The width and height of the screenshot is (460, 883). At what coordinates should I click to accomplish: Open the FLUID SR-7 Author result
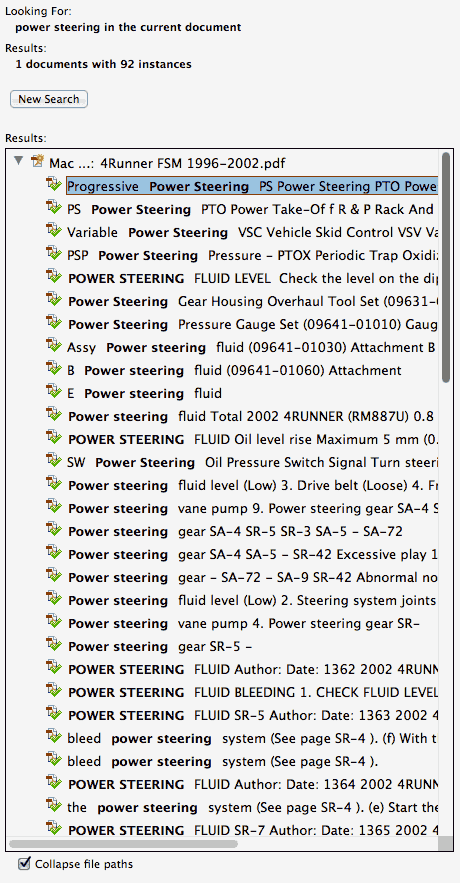coord(252,830)
